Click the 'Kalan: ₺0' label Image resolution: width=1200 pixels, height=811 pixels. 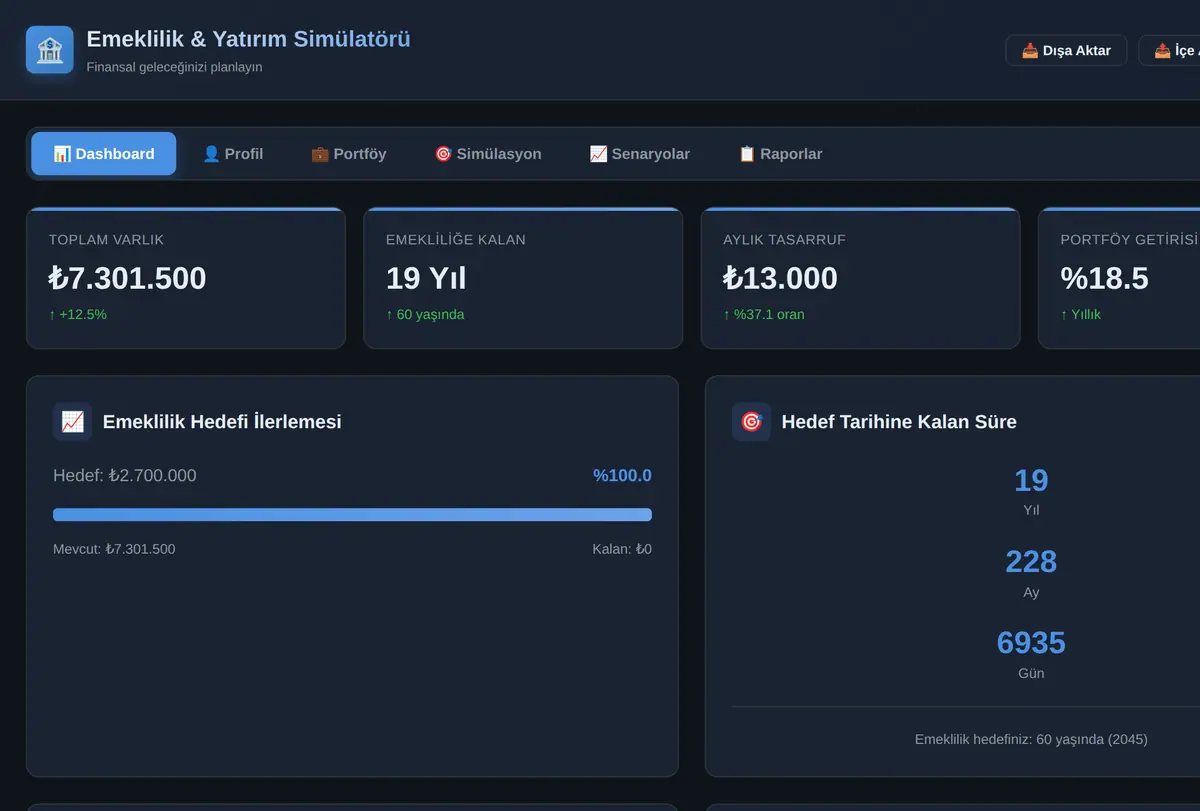pyautogui.click(x=622, y=549)
